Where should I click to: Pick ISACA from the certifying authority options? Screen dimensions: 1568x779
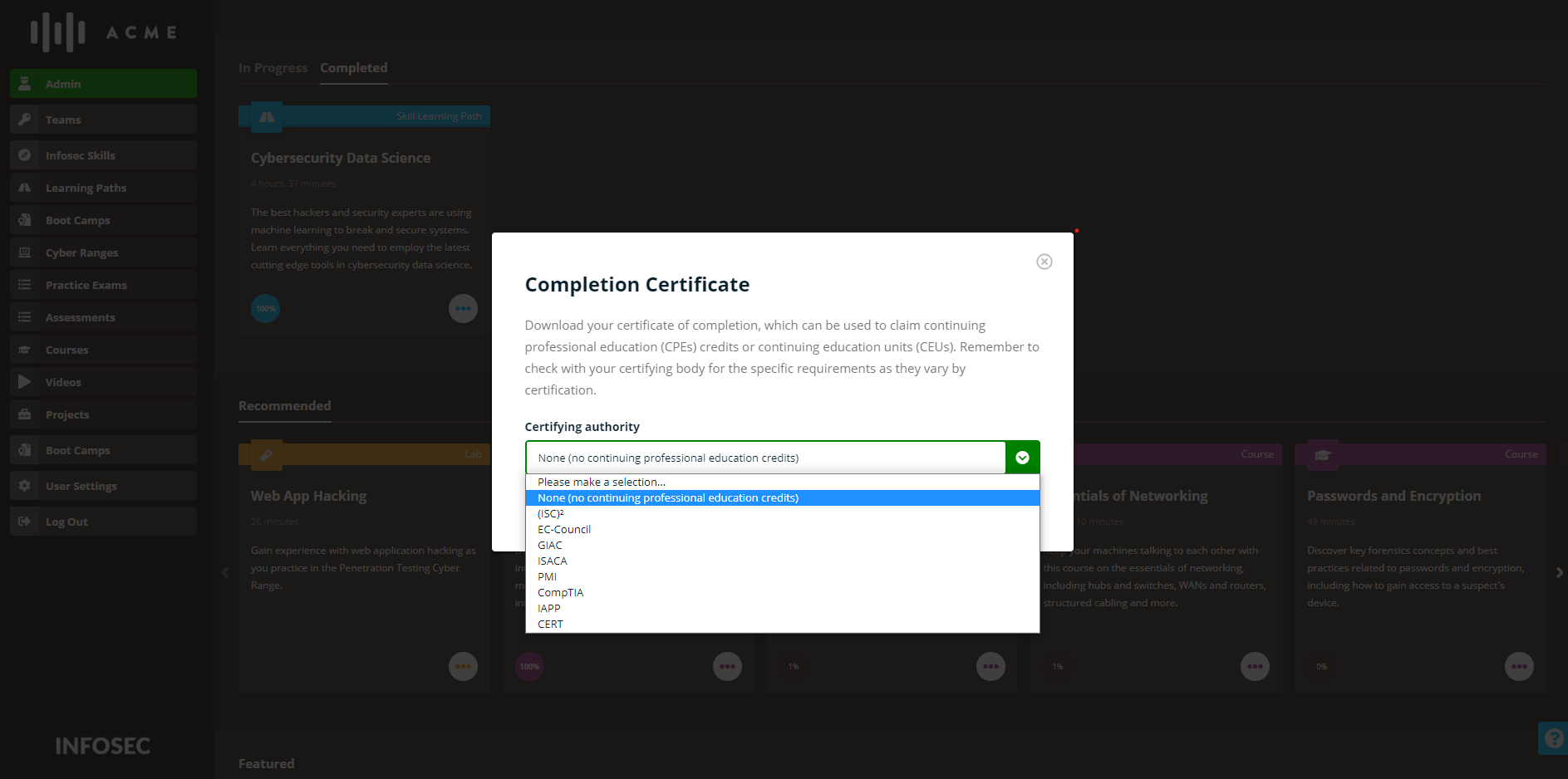[x=553, y=561]
